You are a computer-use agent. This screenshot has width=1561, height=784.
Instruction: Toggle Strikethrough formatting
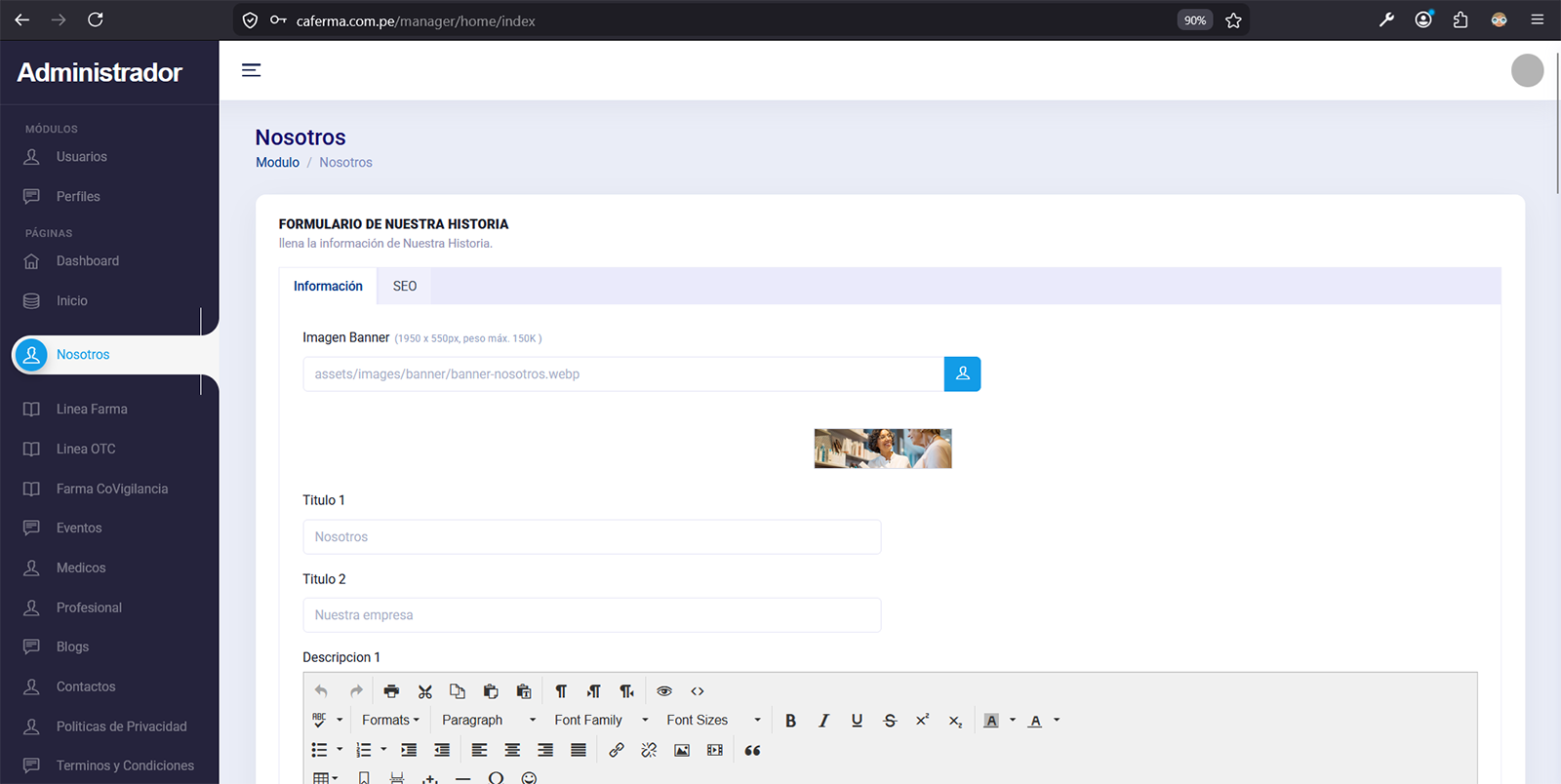890,721
